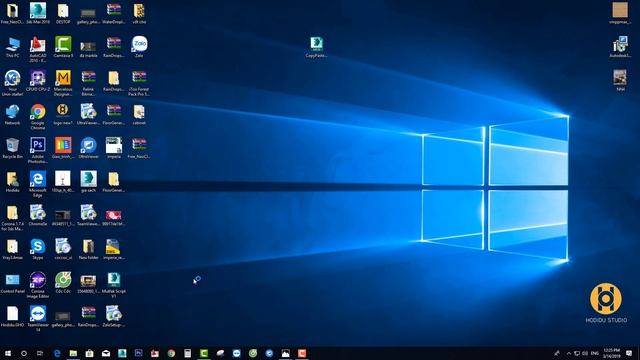Open the Control Panel desktop icon
The width and height of the screenshot is (640, 360).
12,283
